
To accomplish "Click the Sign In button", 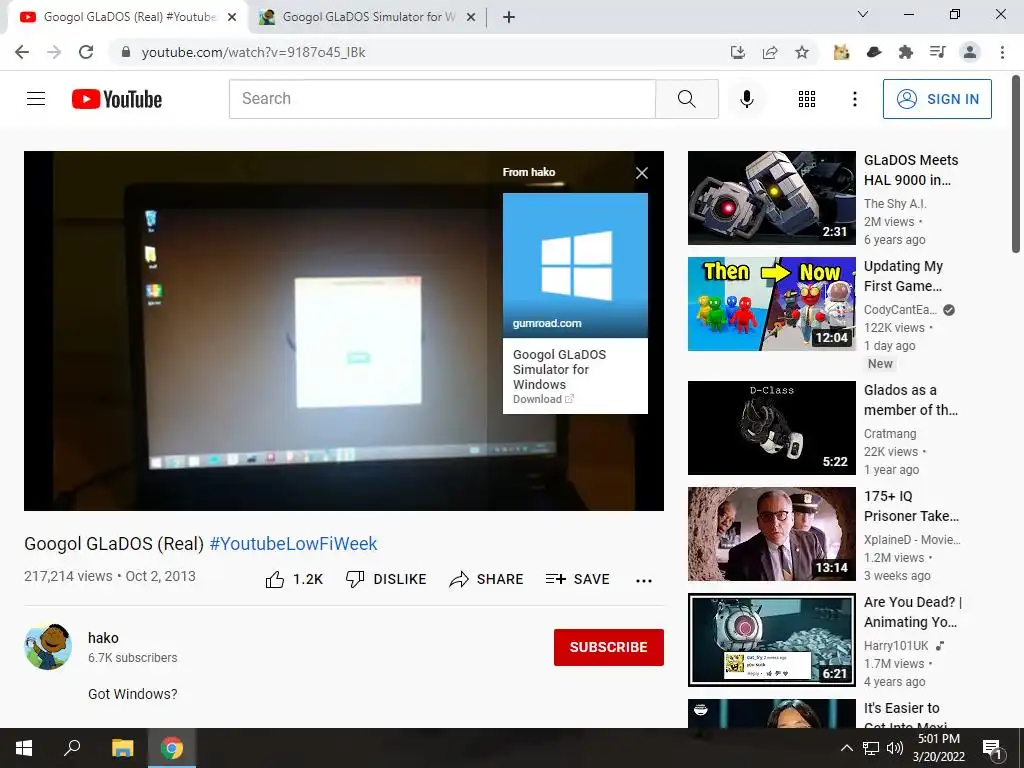I will pos(937,99).
